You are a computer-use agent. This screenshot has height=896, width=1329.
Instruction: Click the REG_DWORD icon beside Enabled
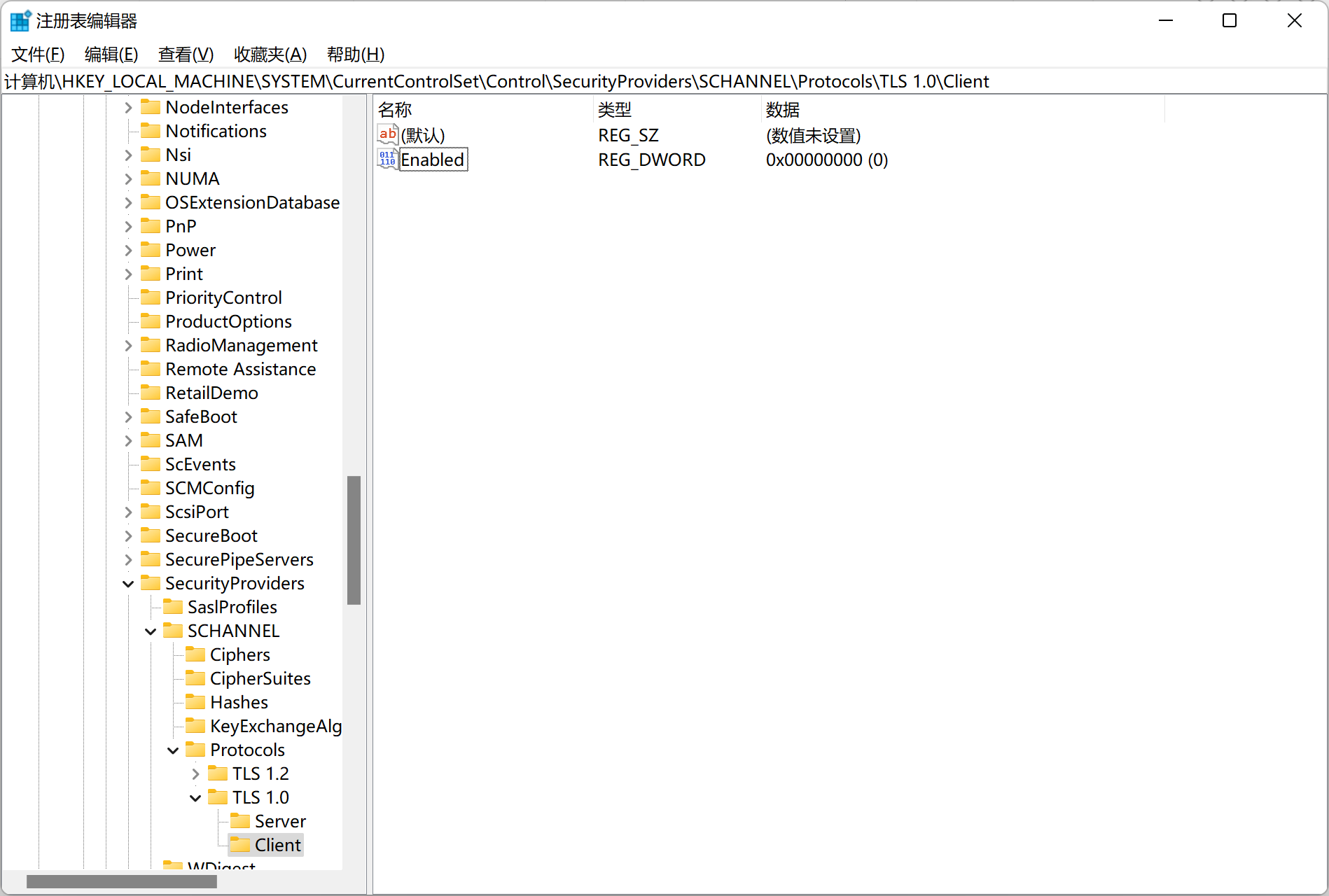coord(387,160)
